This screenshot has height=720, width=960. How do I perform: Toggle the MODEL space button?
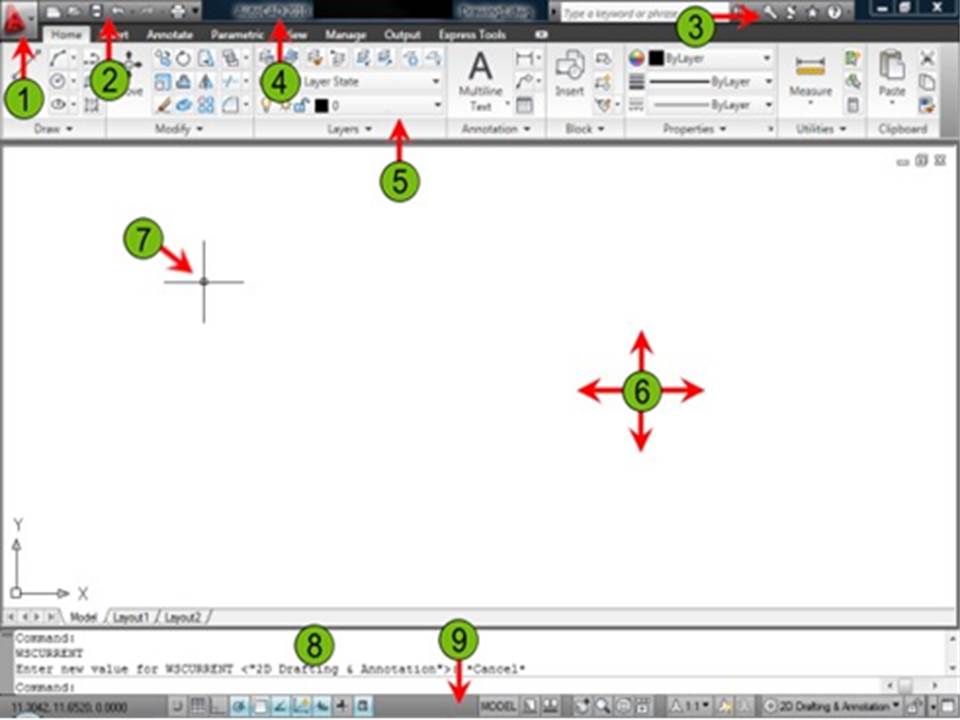point(498,707)
